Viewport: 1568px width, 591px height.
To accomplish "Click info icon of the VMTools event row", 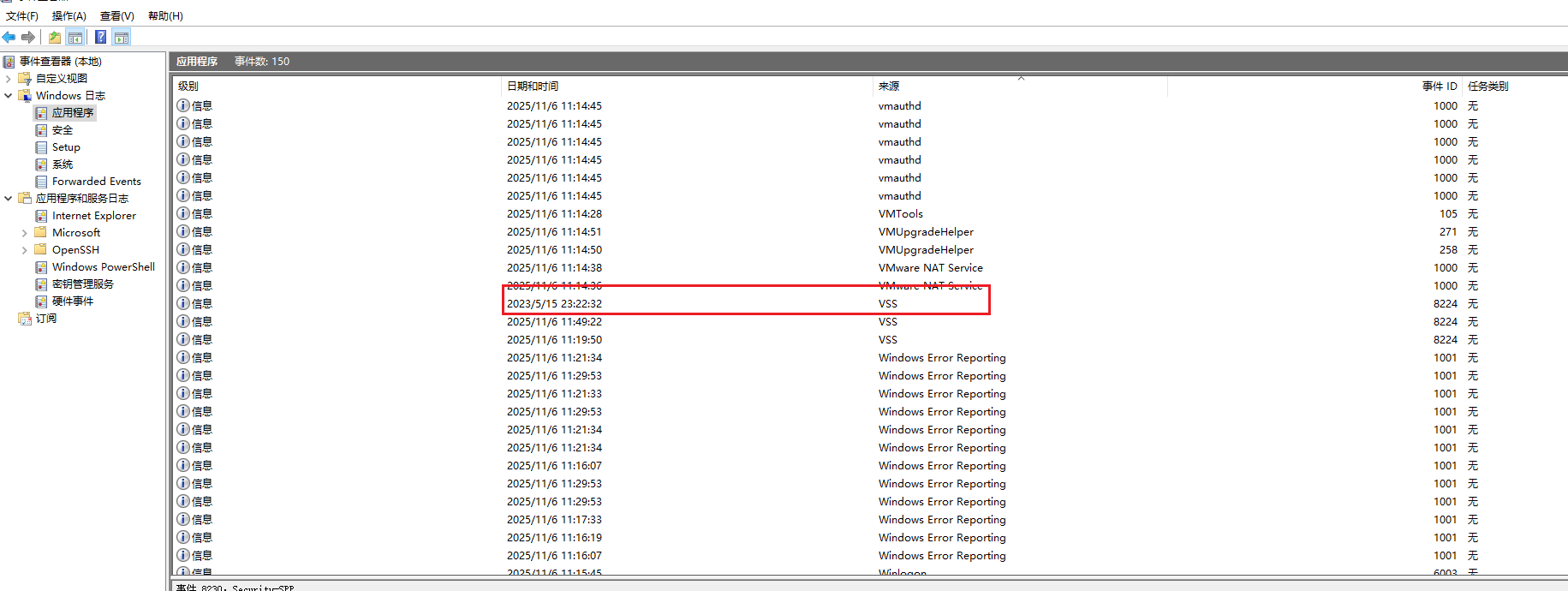I will [183, 213].
